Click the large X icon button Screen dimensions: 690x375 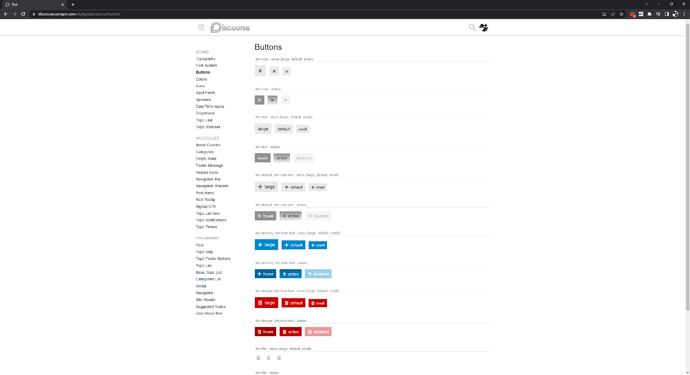260,71
